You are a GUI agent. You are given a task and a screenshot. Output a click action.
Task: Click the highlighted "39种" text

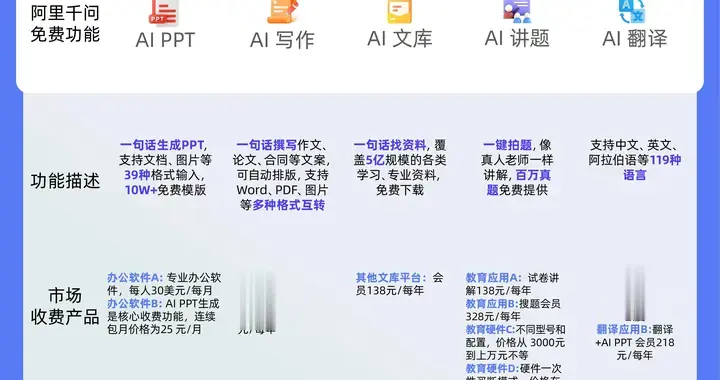coord(137,175)
